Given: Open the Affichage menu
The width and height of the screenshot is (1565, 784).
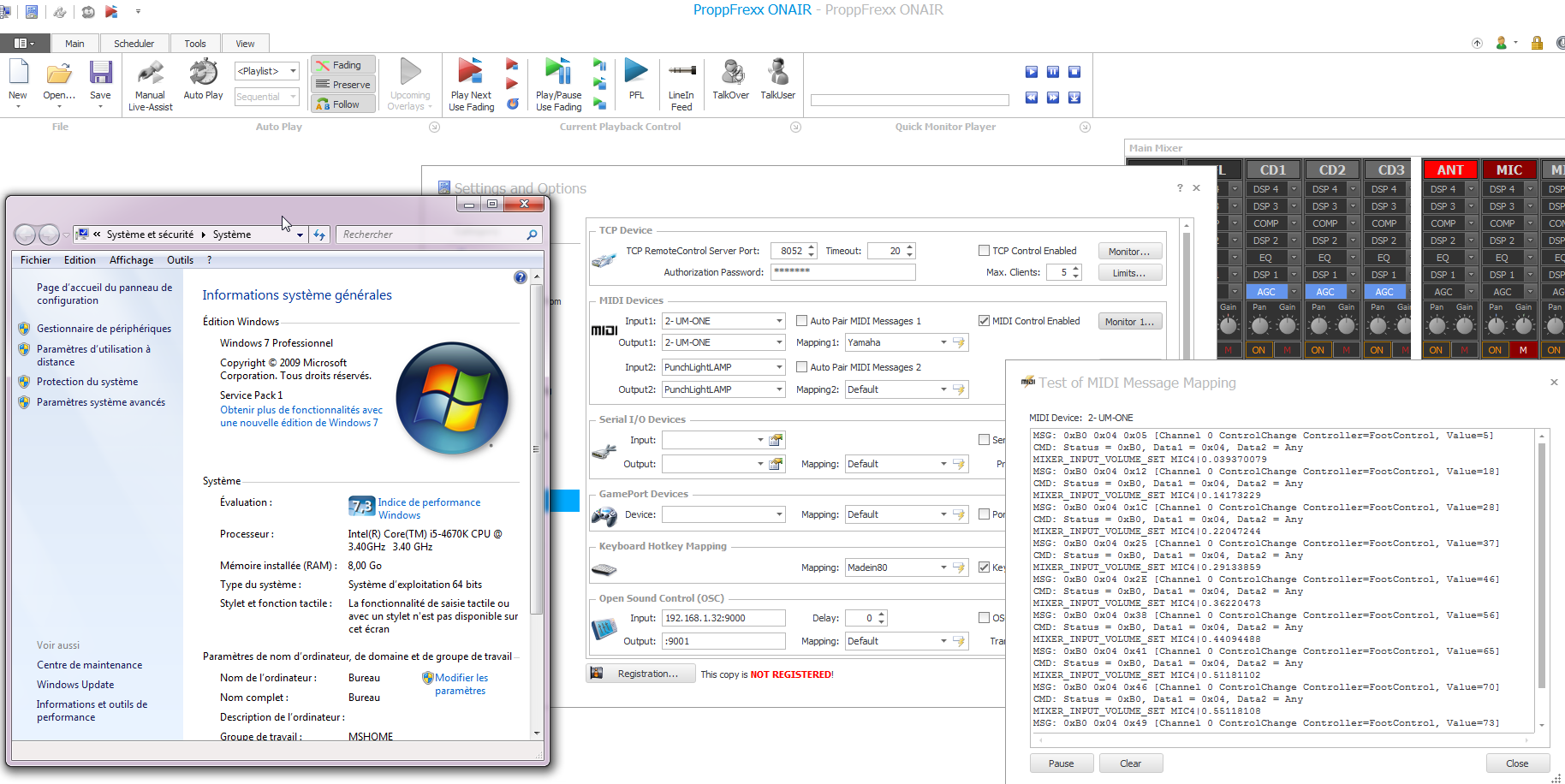Looking at the screenshot, I should click(132, 260).
